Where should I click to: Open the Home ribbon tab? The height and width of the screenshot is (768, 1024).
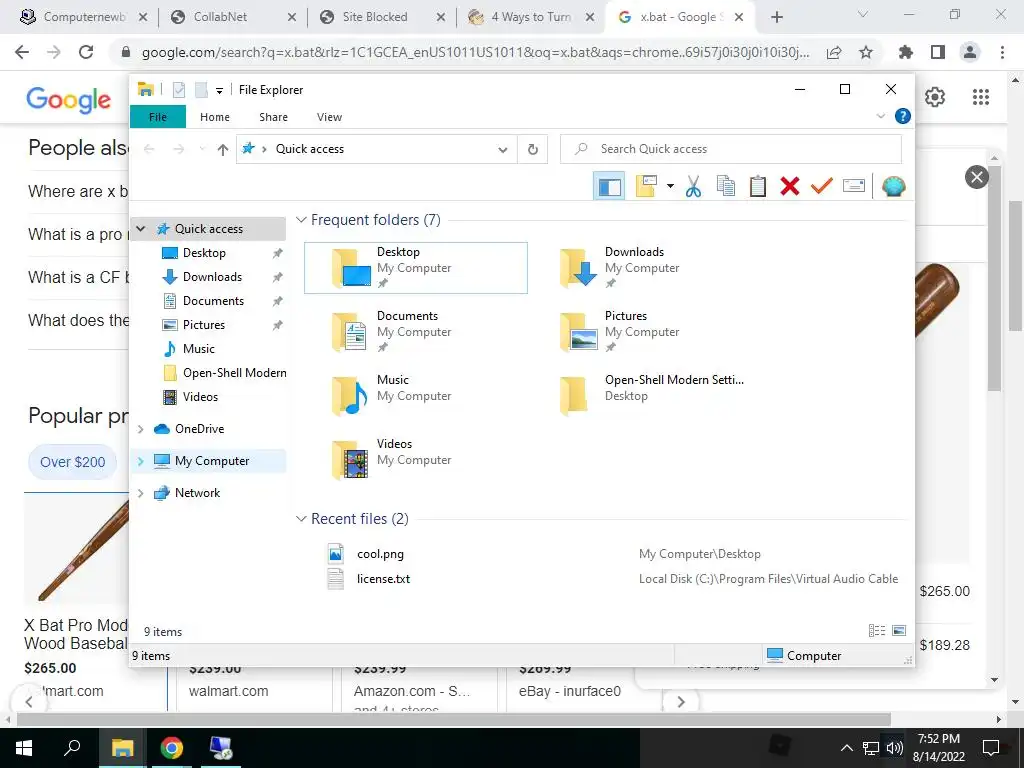(x=215, y=117)
